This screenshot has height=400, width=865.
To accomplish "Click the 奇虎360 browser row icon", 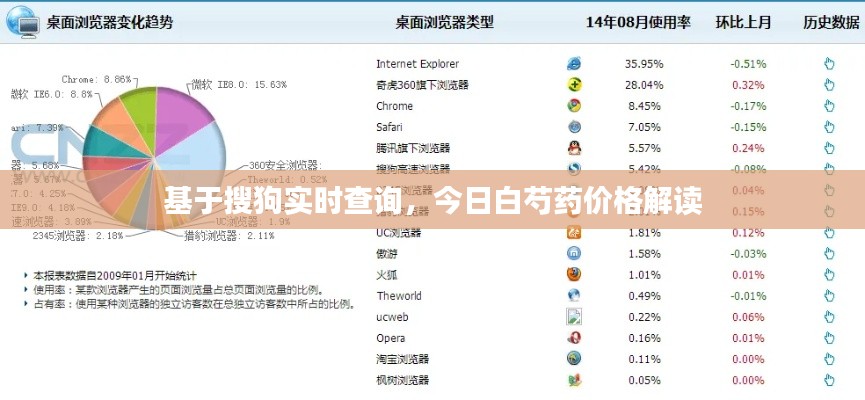I will [x=574, y=85].
